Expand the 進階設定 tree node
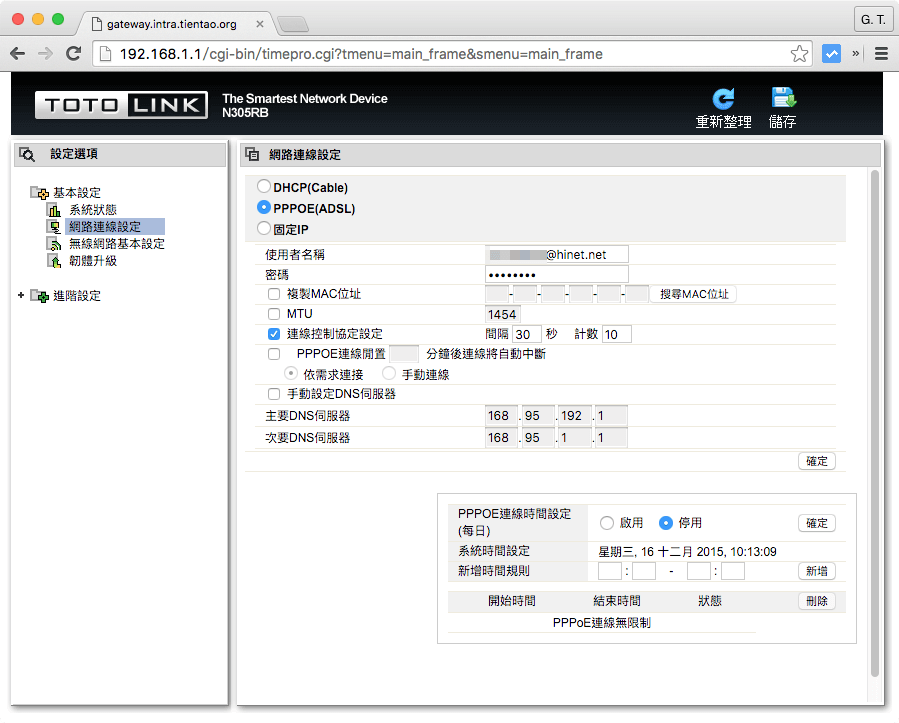The width and height of the screenshot is (899, 723). [x=21, y=296]
